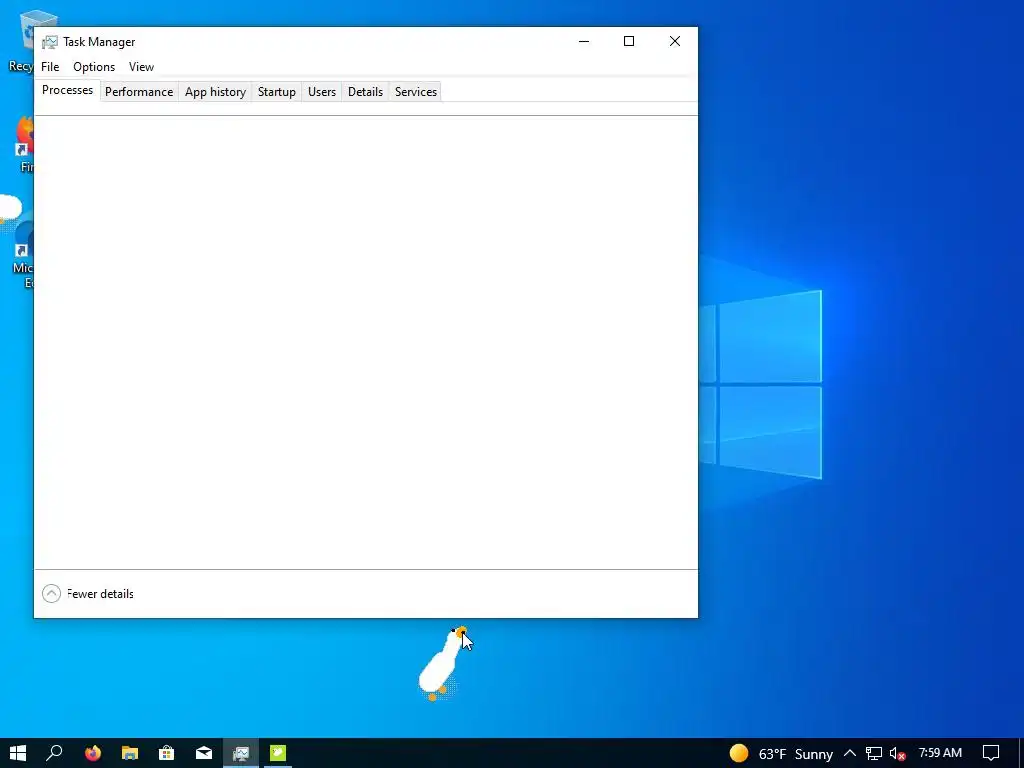The image size is (1024, 768).
Task: Open the Mail app from the taskbar
Action: click(204, 753)
